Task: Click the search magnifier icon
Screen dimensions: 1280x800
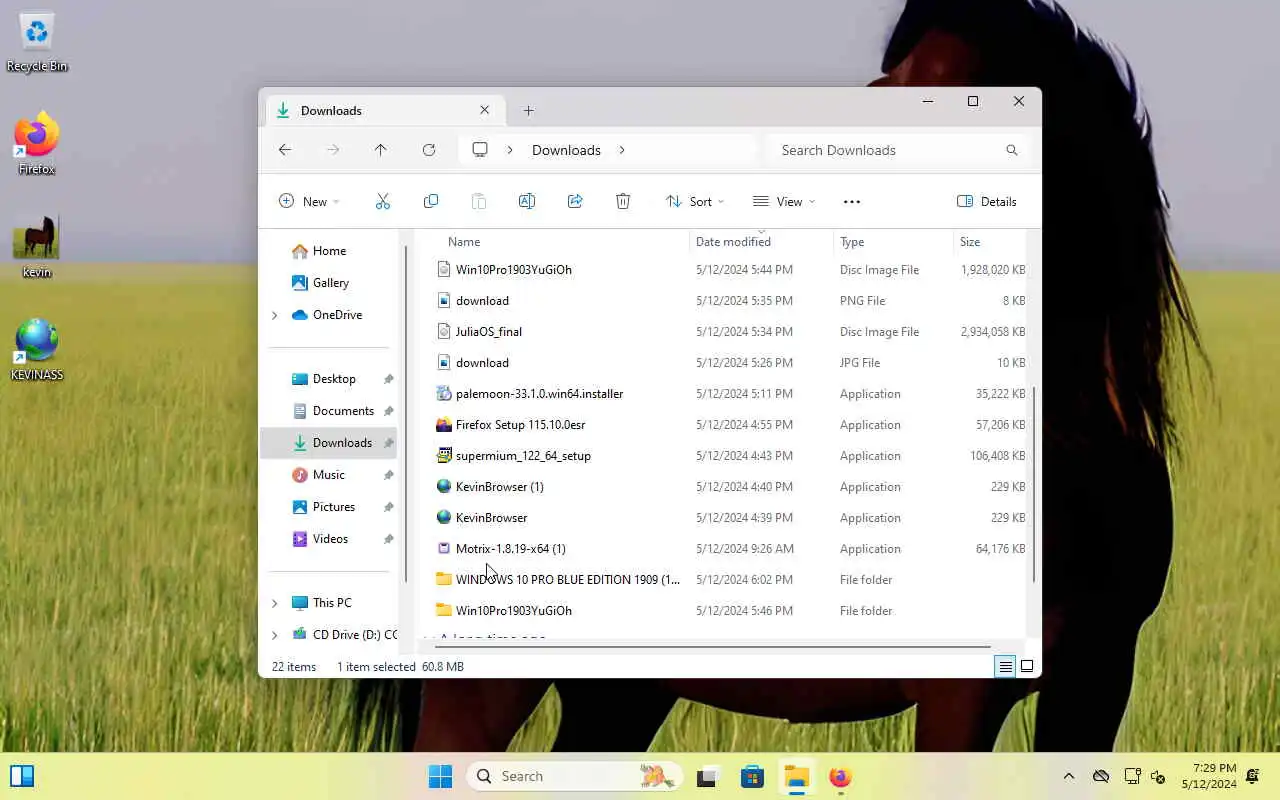Action: (x=1012, y=150)
